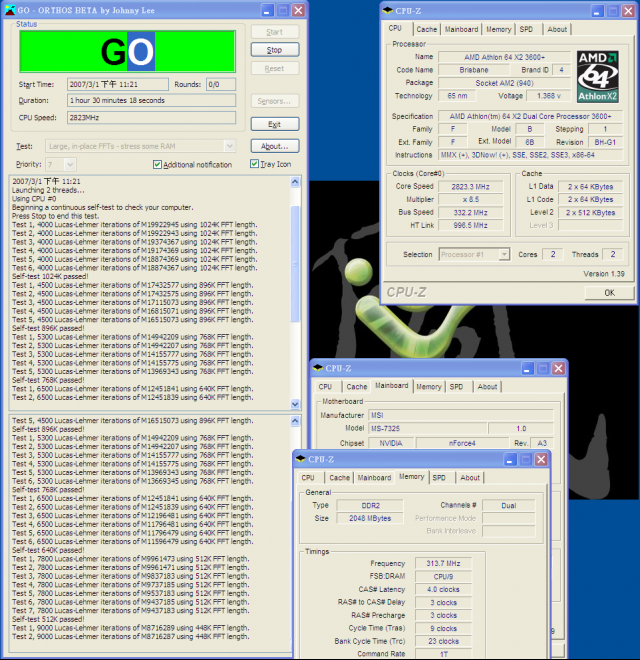Click the Package value Socket AM2 (940)

[x=504, y=83]
